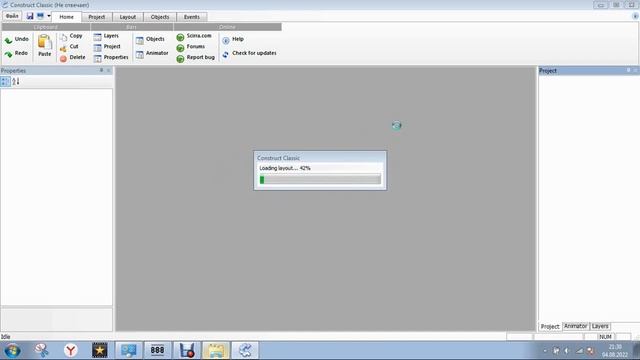This screenshot has height=360, width=640.
Task: Click the Copy pages icon
Action: point(63,37)
